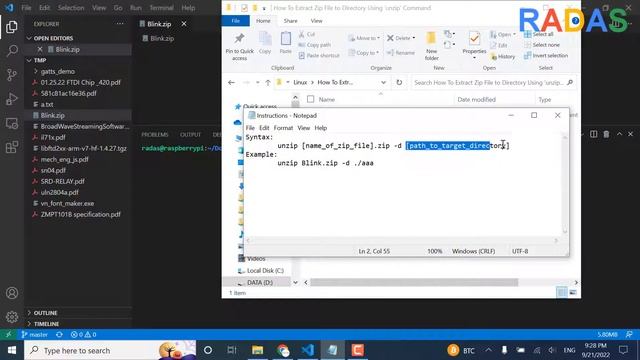Go back in File Explorer navigation

(x=231, y=82)
